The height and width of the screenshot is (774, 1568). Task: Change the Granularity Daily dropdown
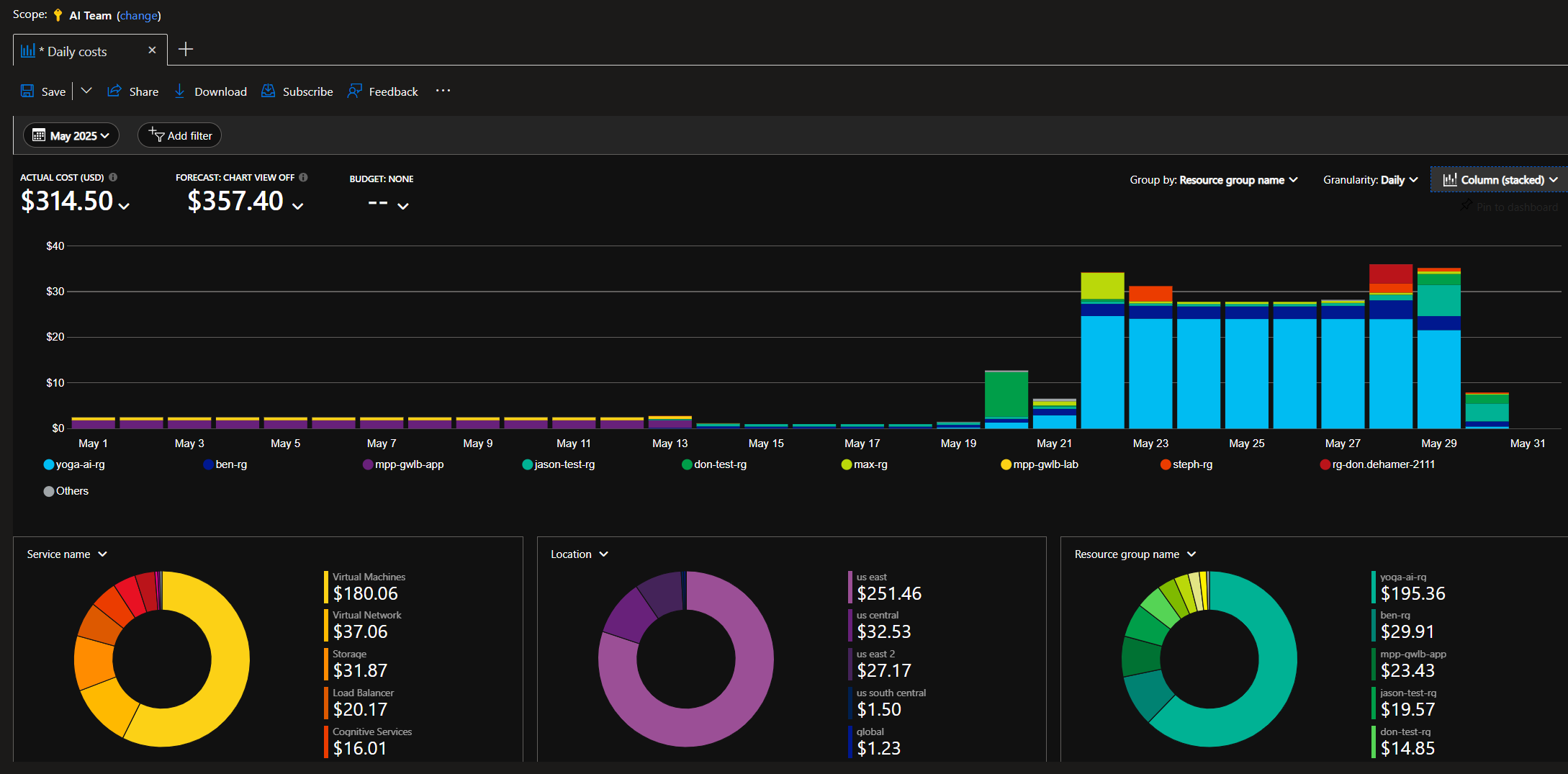[1370, 180]
